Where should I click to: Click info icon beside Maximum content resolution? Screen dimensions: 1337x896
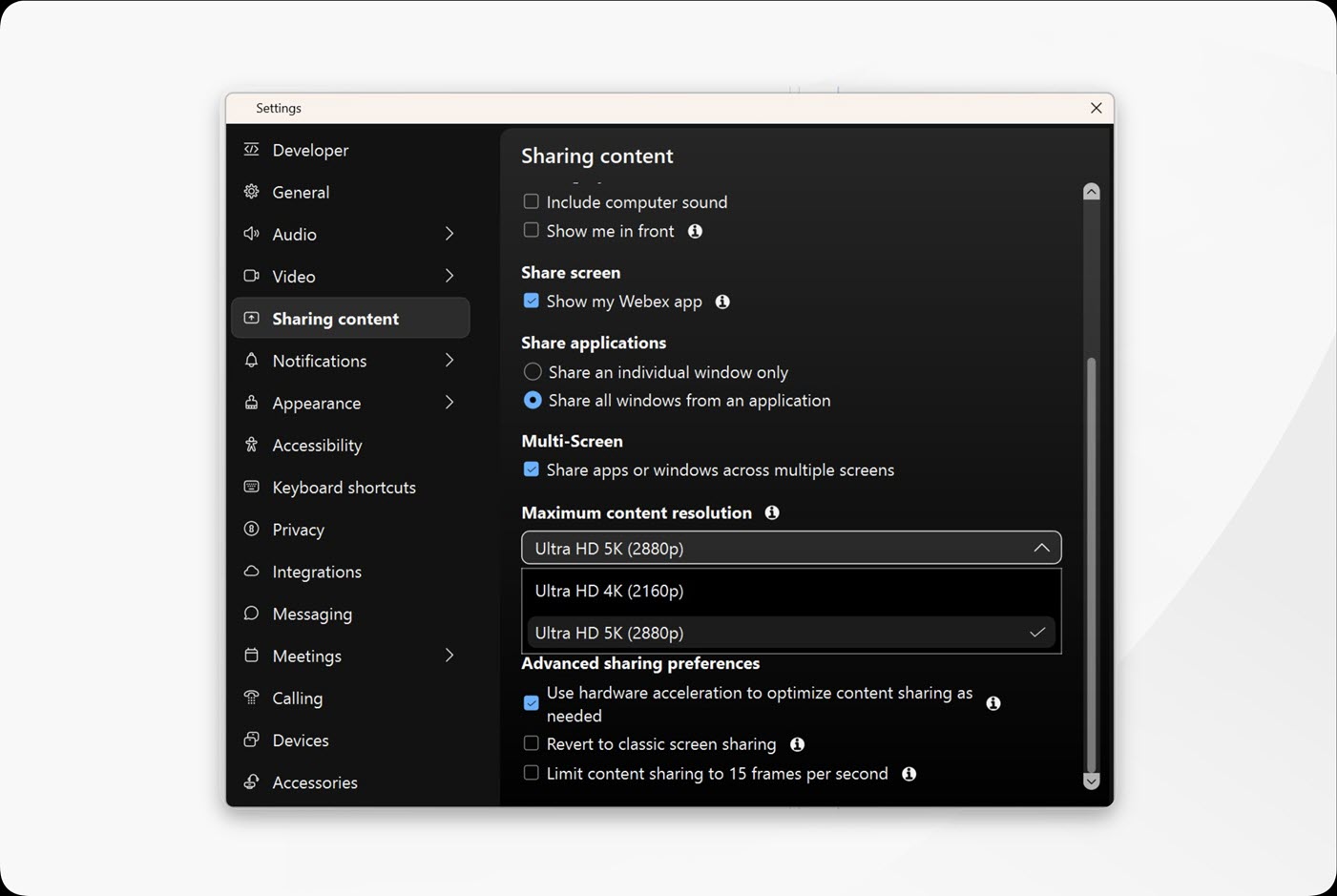tap(772, 512)
